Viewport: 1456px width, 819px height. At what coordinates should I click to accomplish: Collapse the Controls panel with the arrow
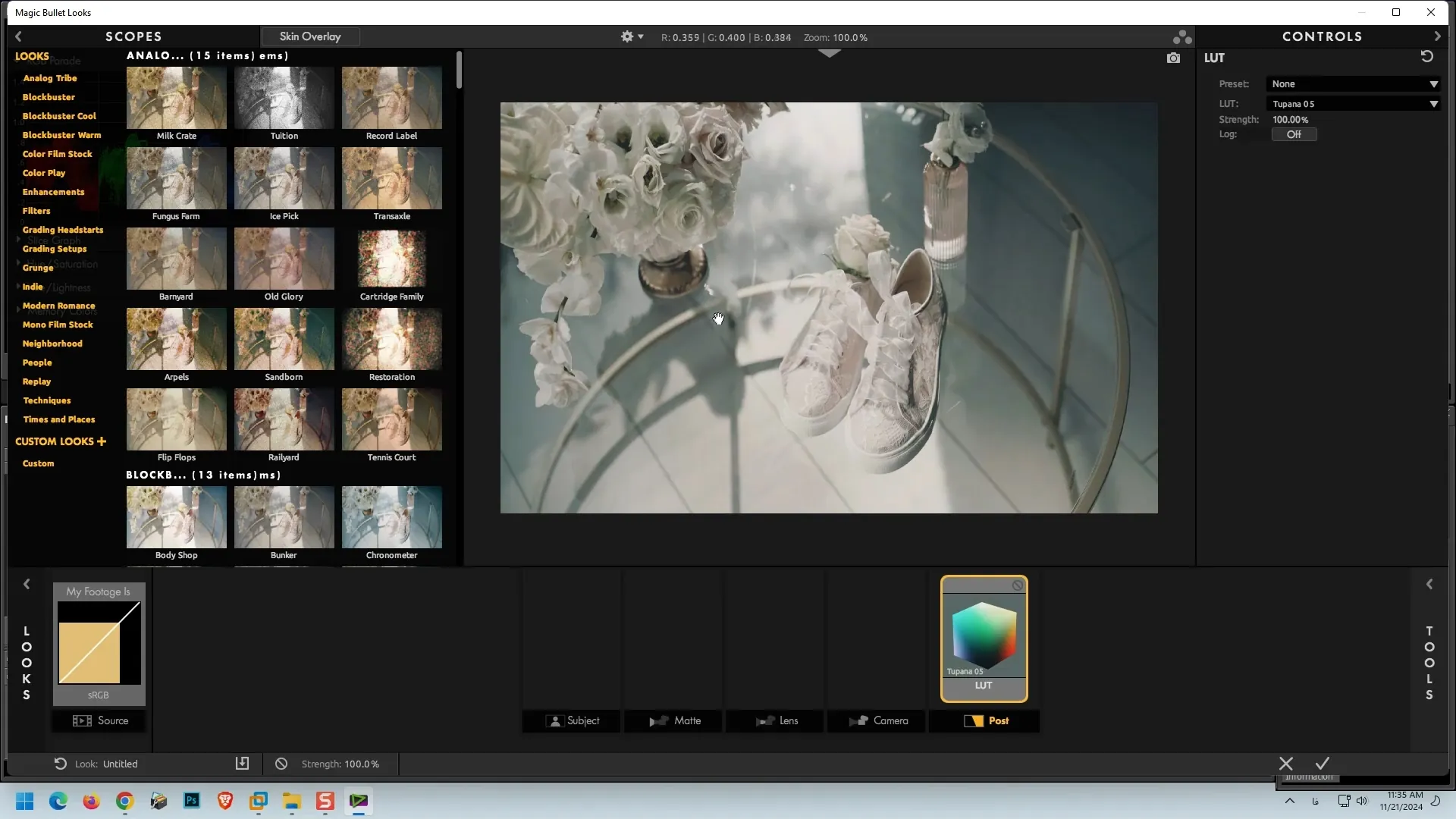point(1437,36)
